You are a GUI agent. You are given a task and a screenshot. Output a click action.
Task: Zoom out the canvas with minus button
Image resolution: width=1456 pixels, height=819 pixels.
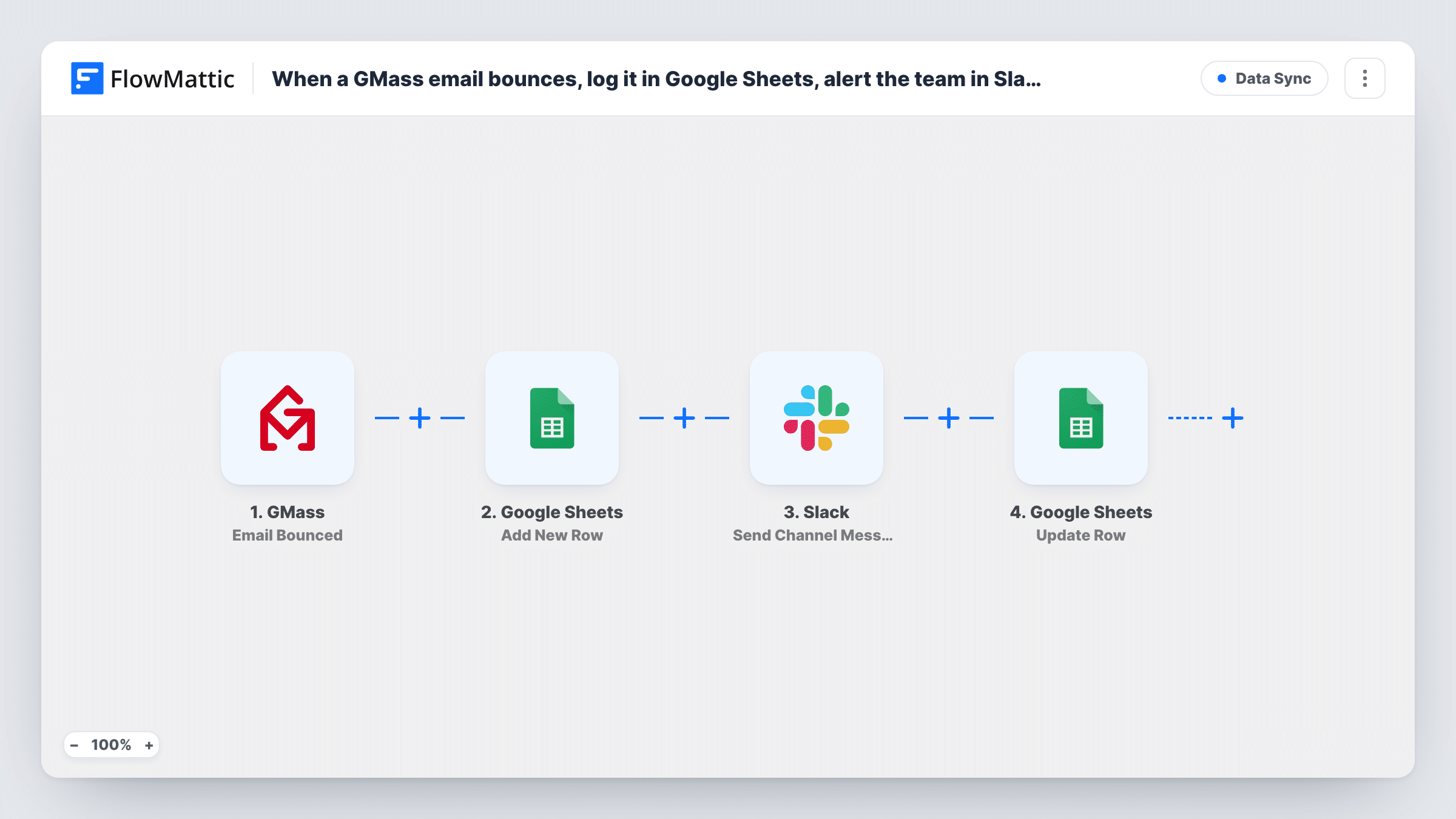(74, 745)
